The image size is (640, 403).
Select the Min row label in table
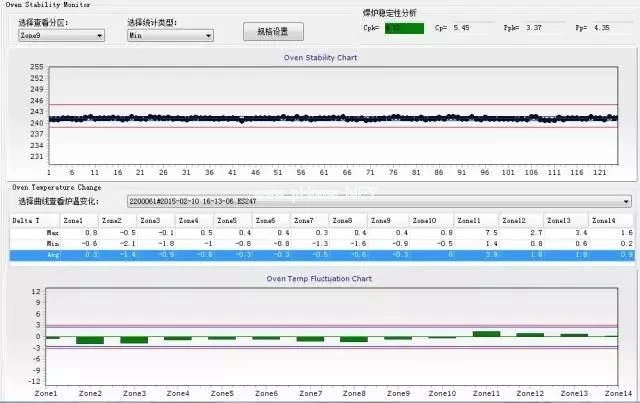pyautogui.click(x=53, y=244)
